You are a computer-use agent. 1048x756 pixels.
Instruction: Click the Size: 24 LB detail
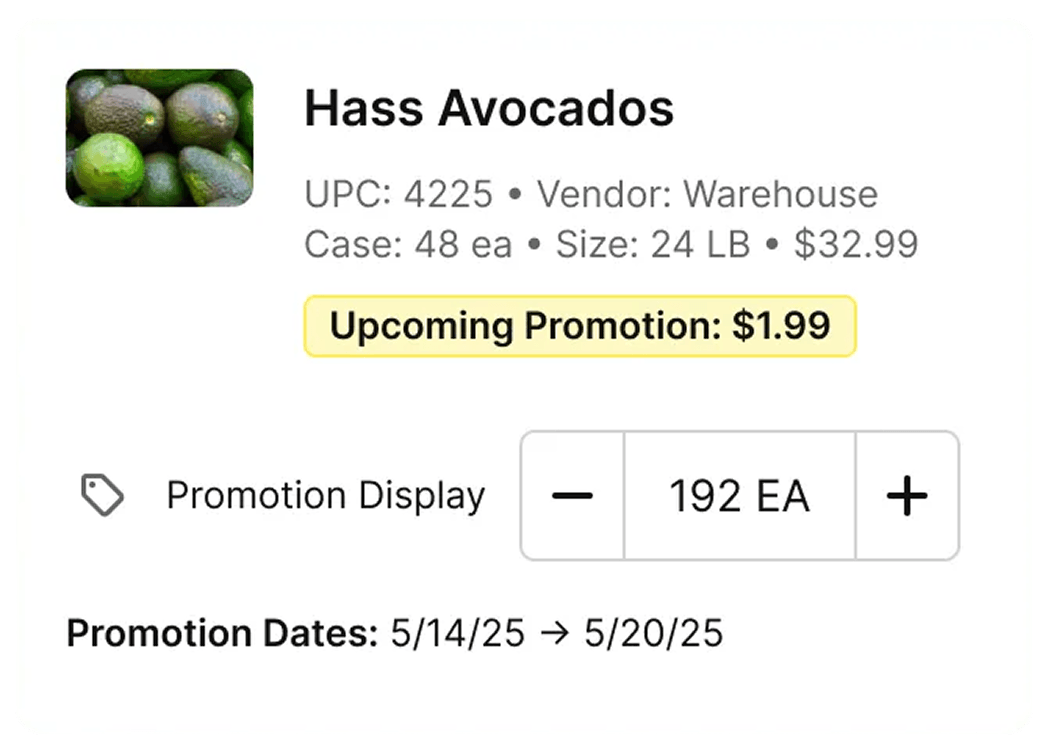point(653,244)
